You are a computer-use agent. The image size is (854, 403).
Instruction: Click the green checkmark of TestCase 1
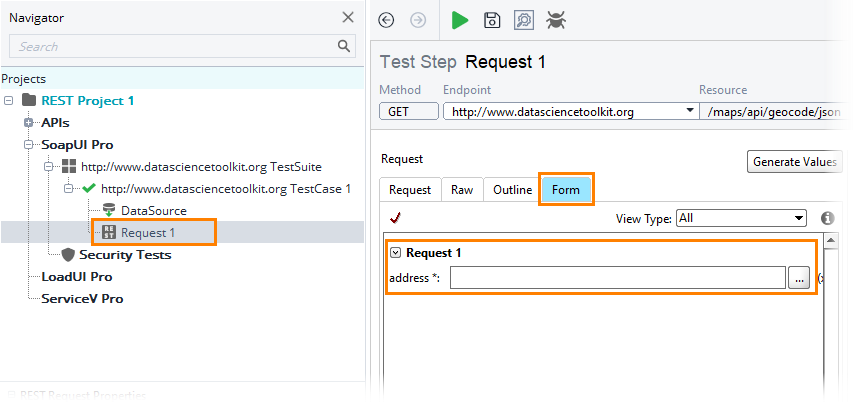click(x=89, y=188)
